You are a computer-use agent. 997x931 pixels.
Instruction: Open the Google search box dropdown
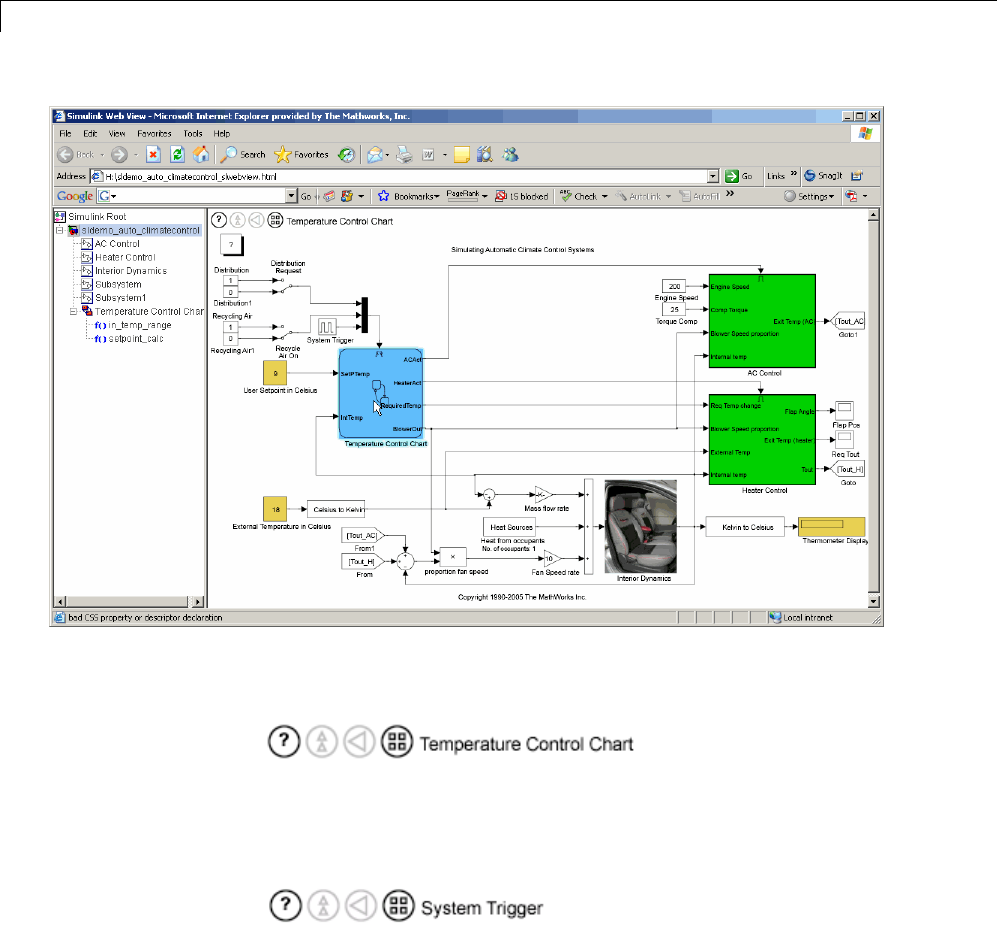[x=291, y=196]
